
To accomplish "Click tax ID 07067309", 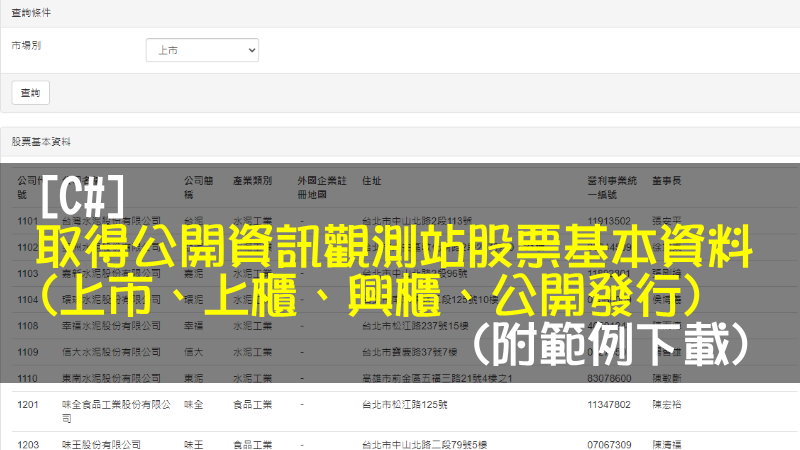I will [x=609, y=445].
